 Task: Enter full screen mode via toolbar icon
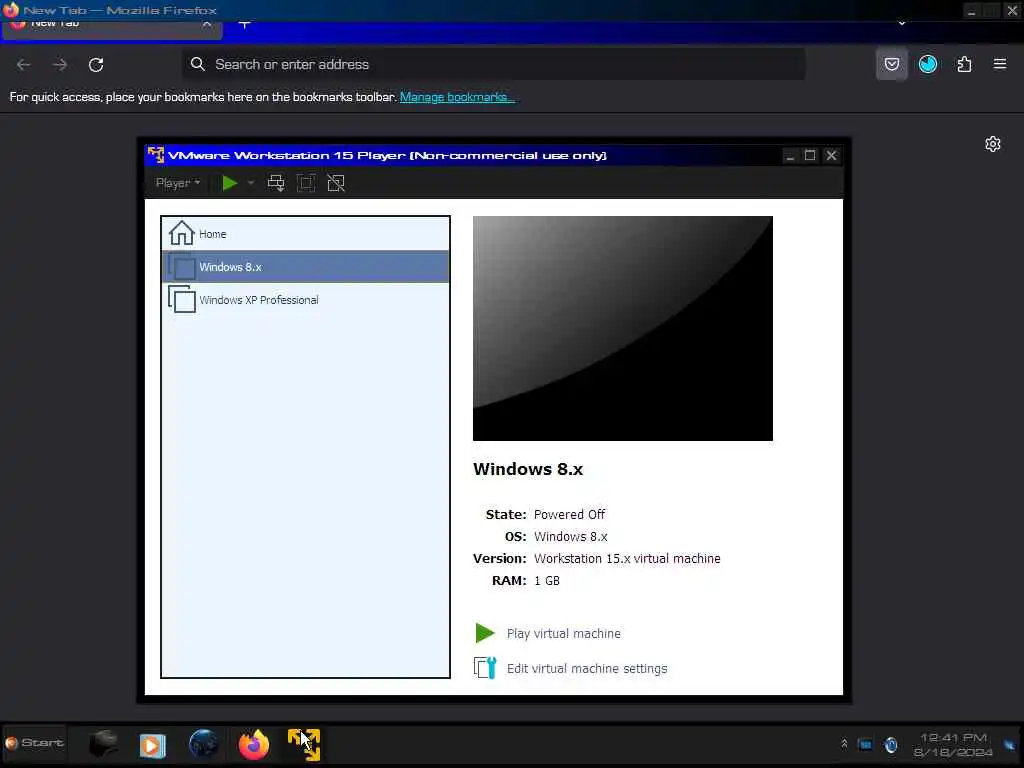point(306,184)
